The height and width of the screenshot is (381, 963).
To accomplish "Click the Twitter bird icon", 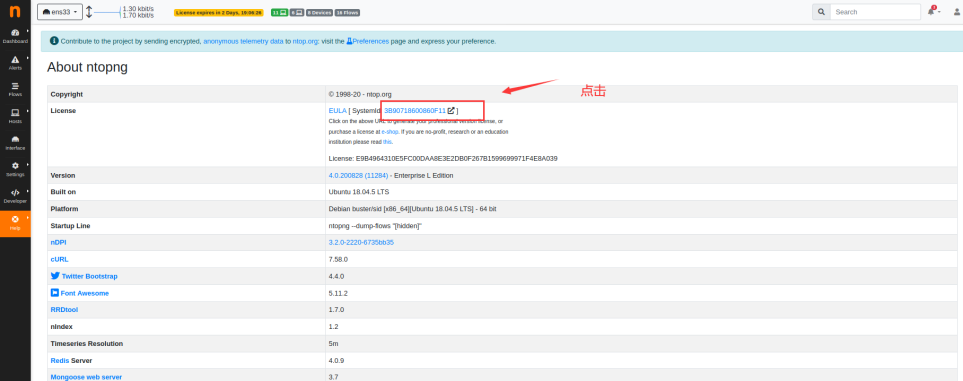I will 55,276.
